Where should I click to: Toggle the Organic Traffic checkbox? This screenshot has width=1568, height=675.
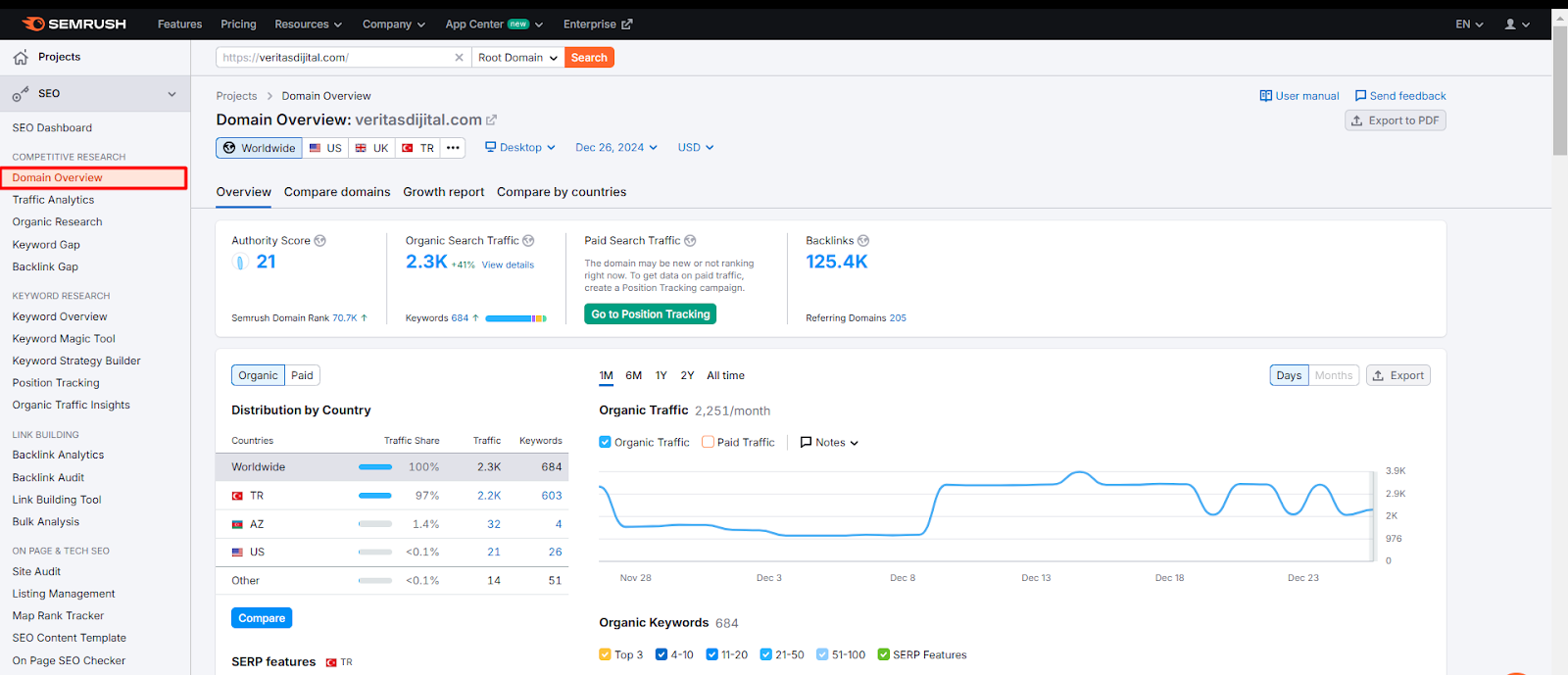pyautogui.click(x=605, y=442)
